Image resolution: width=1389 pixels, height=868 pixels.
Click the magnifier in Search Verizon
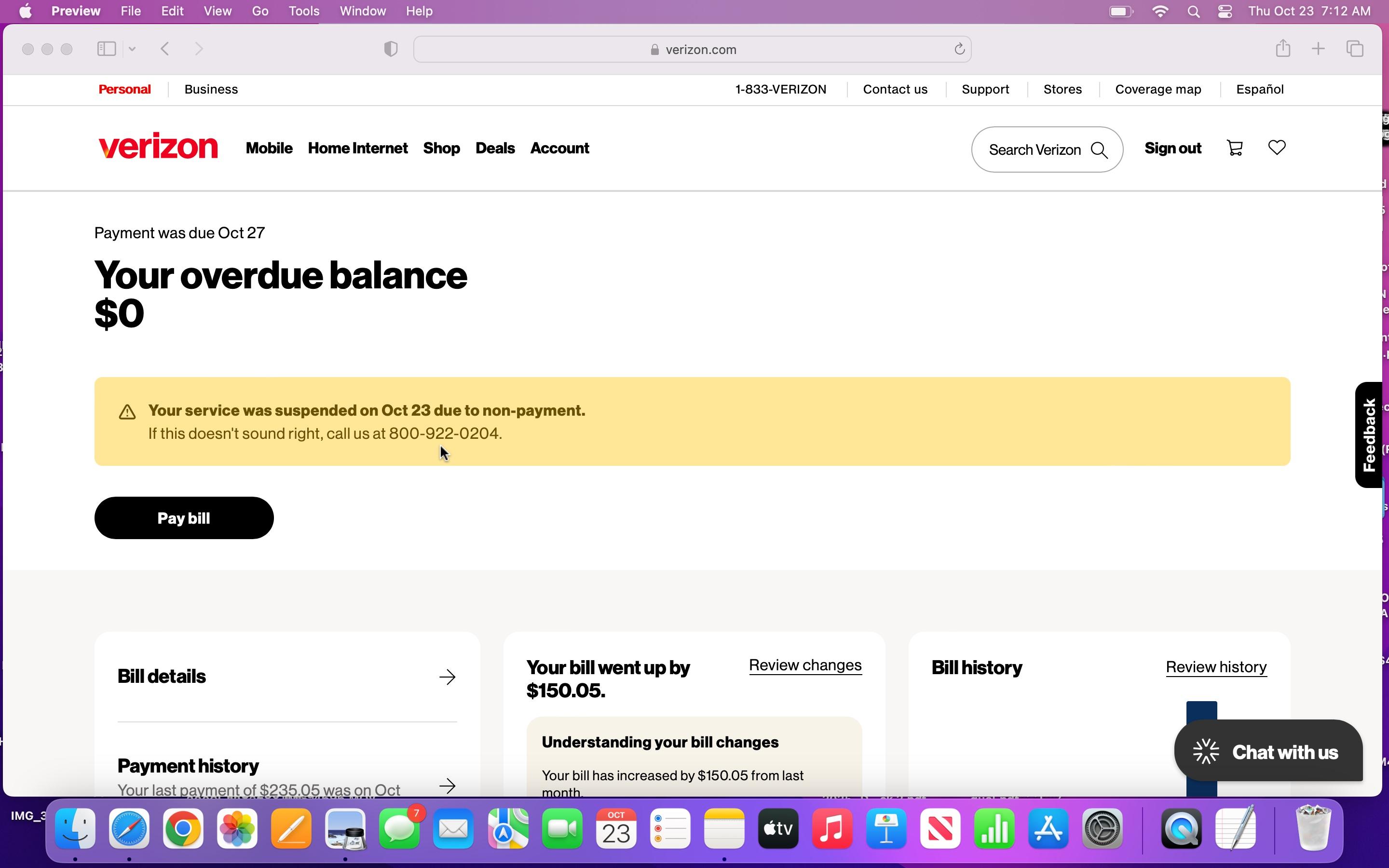(1099, 150)
